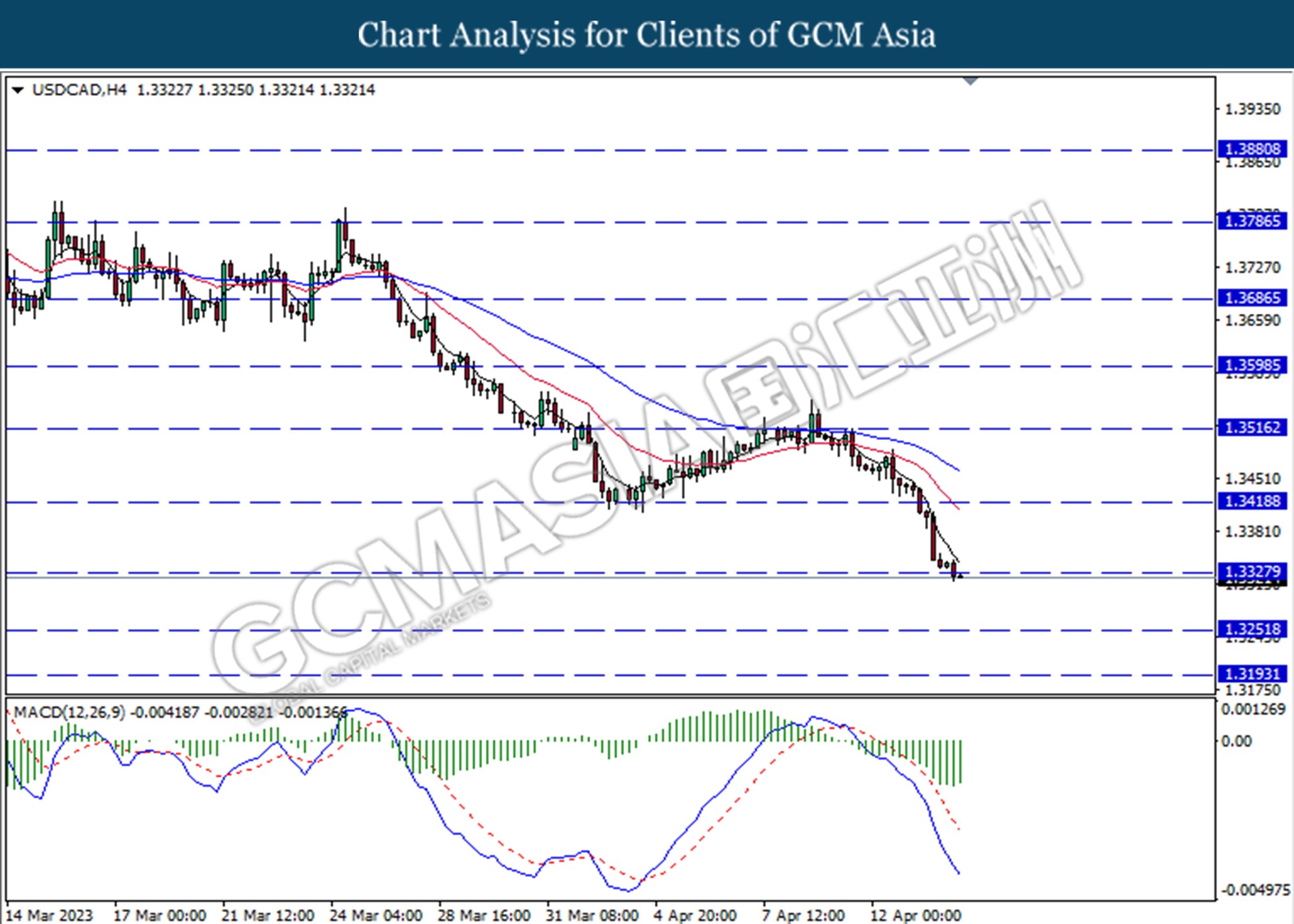Select the 1.38808 price level label

point(1253,149)
